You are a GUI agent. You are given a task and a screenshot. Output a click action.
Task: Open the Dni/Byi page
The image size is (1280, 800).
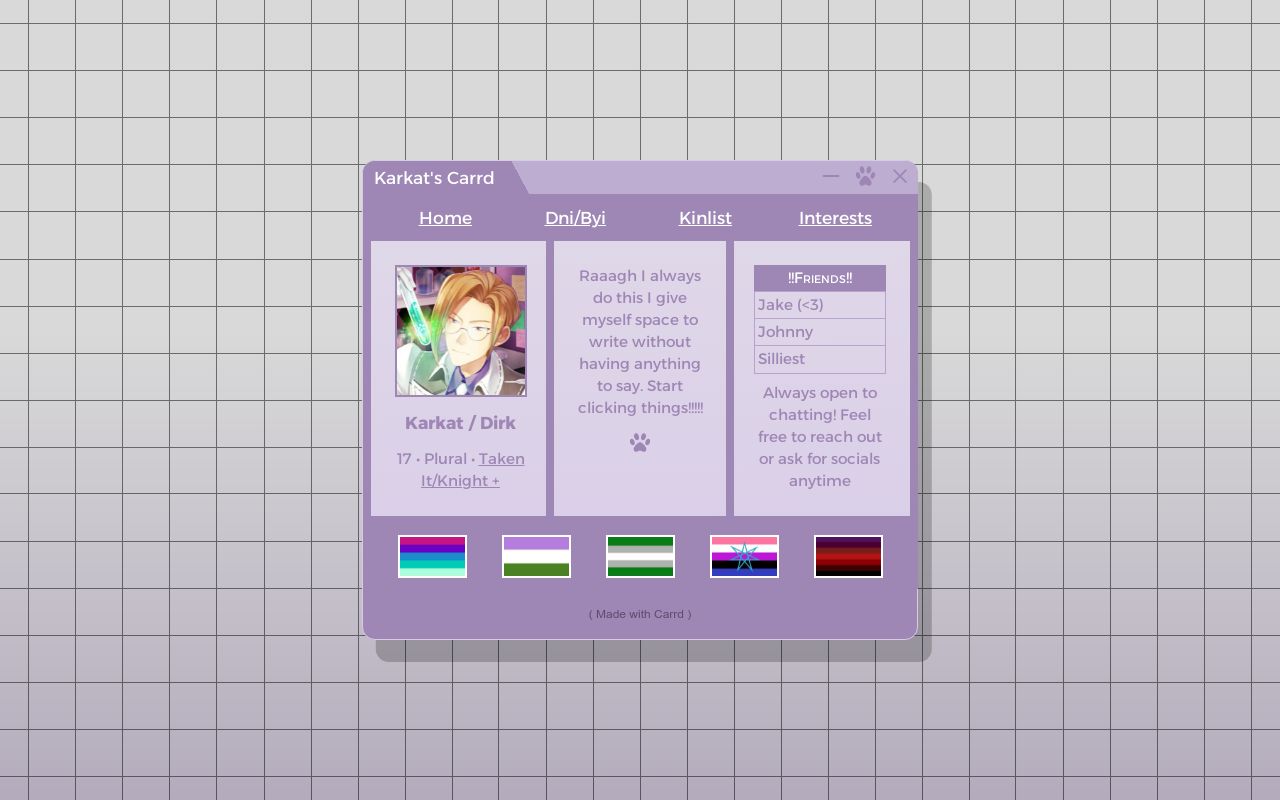click(575, 218)
